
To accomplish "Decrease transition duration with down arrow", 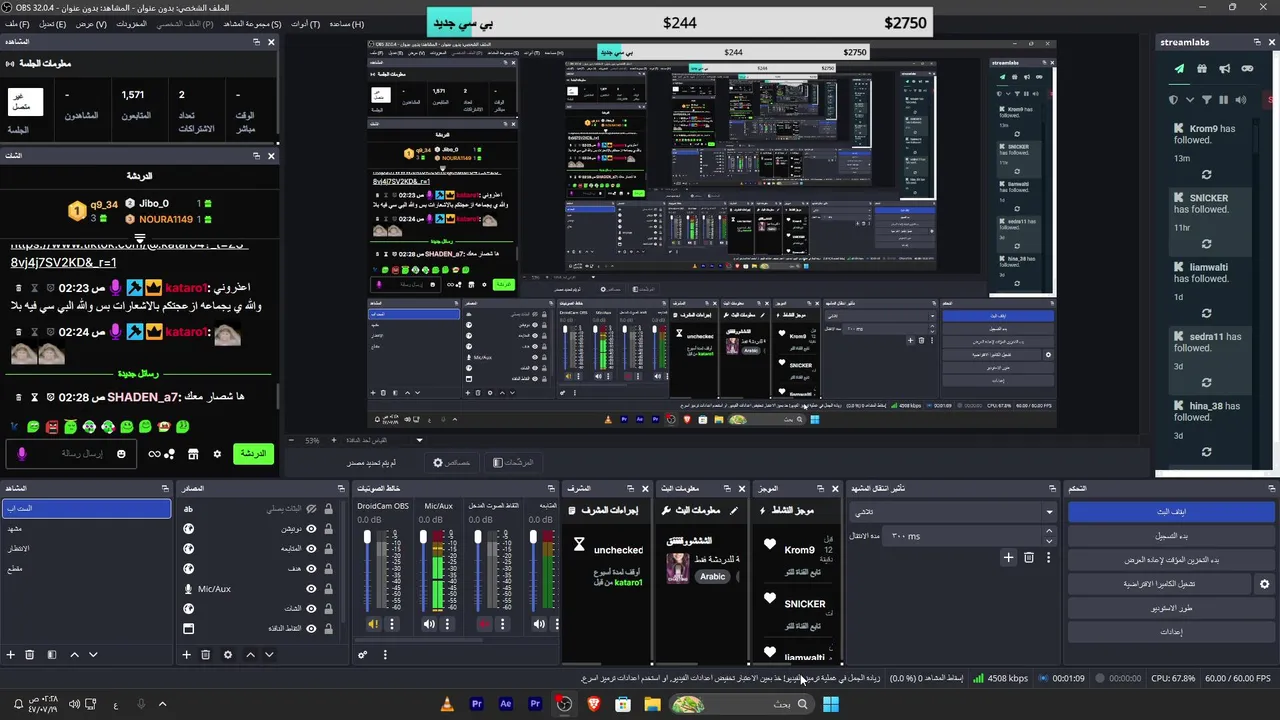I will click(x=1048, y=541).
